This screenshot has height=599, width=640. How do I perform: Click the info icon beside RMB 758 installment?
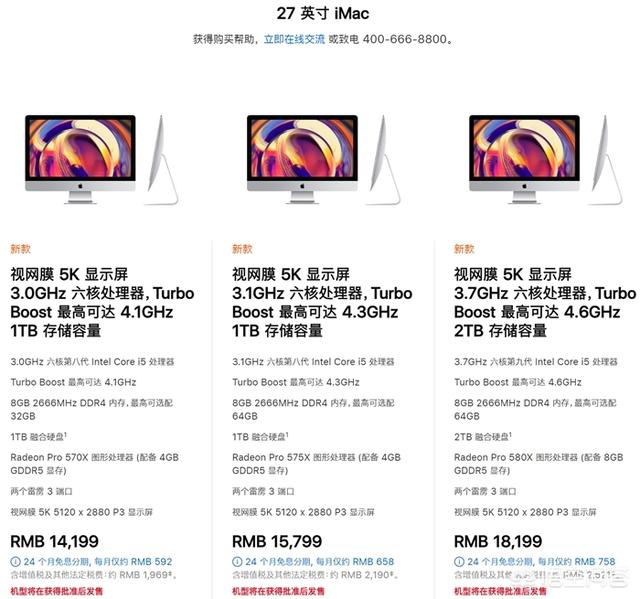click(x=459, y=562)
